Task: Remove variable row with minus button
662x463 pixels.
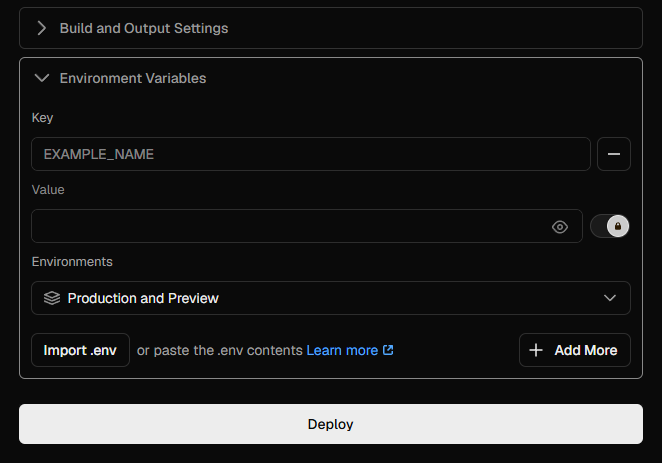Action: point(614,154)
